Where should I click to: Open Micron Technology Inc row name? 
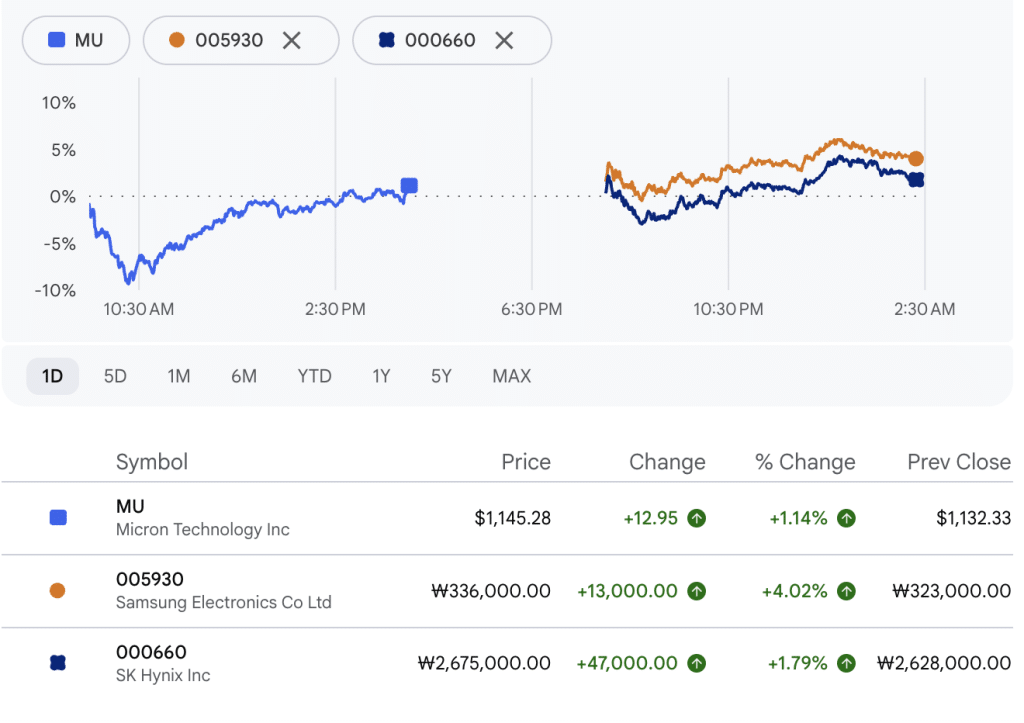pyautogui.click(x=202, y=530)
